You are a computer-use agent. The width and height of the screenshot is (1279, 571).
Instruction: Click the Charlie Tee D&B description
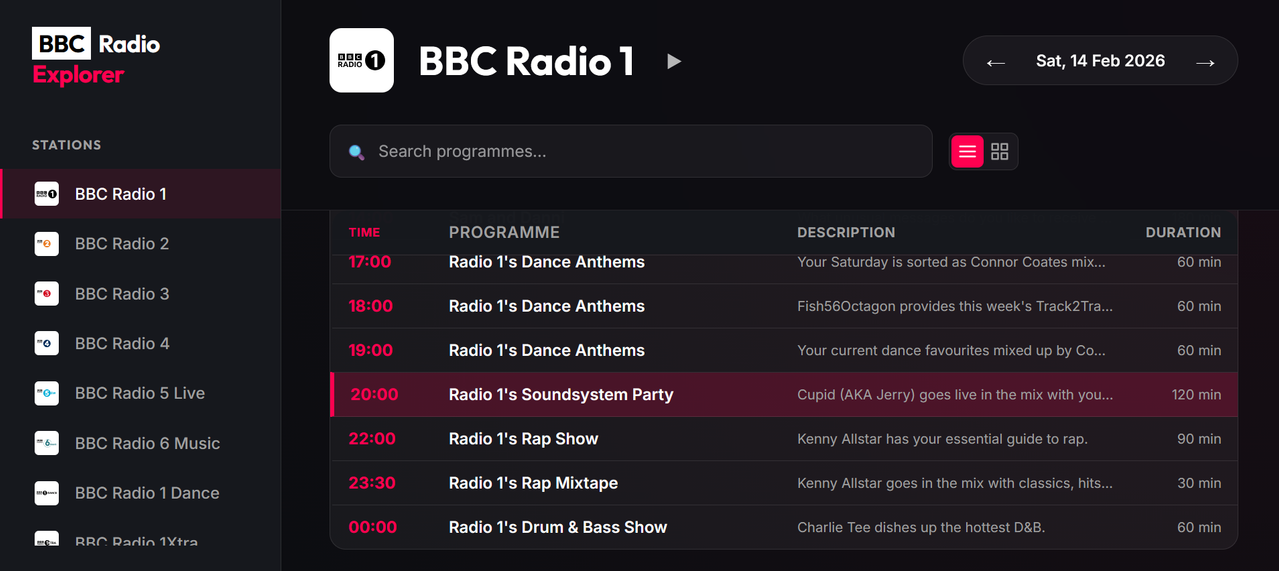921,527
